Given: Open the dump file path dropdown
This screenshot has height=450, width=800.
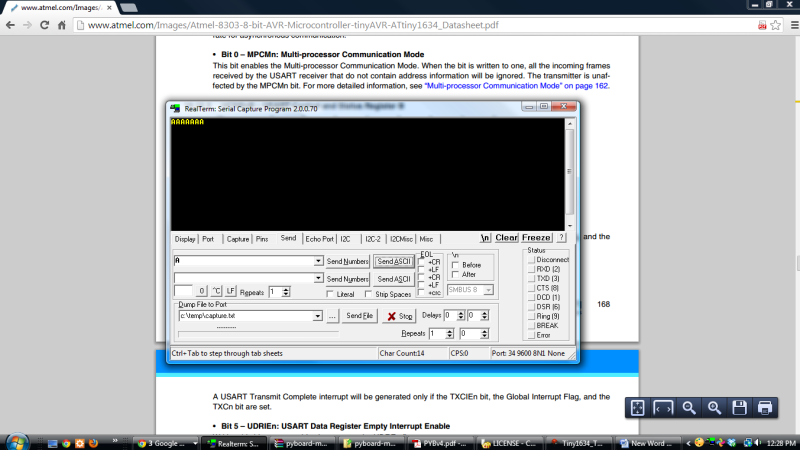Looking at the screenshot, I should point(317,316).
